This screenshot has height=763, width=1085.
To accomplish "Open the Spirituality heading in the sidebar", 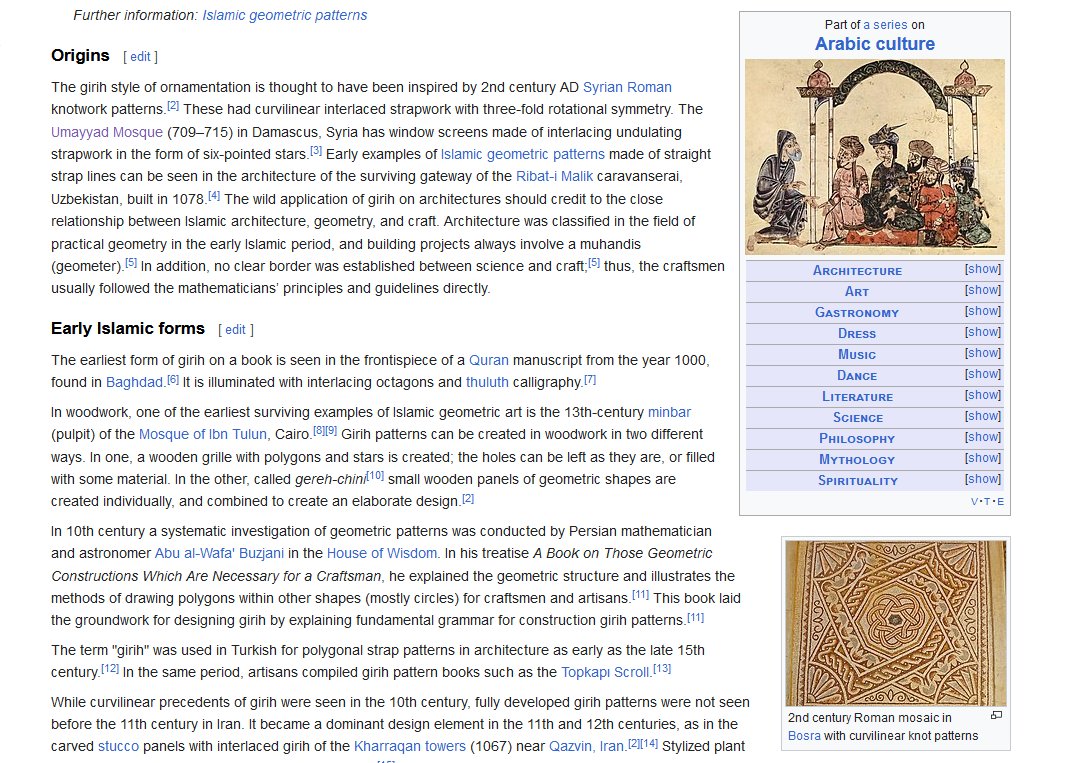I will [857, 481].
